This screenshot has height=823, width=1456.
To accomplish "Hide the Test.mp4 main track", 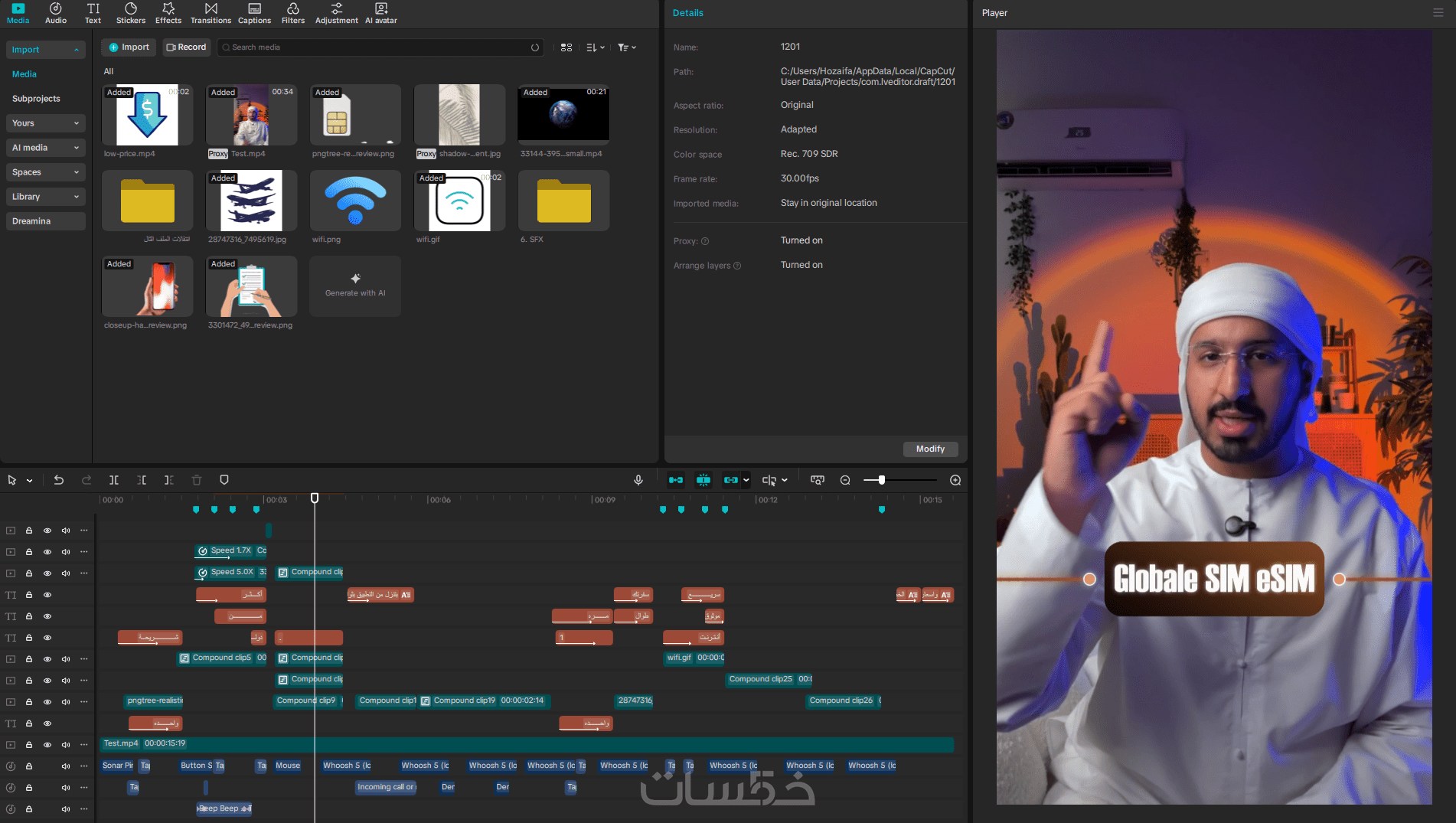I will [47, 745].
